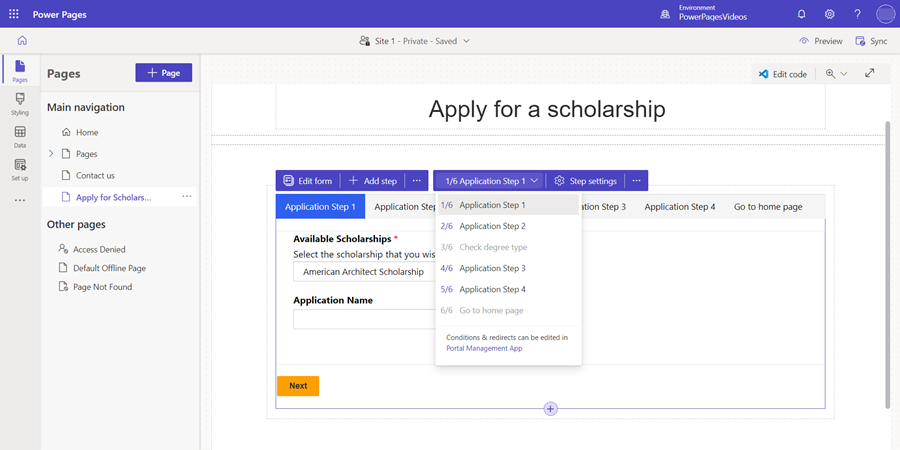Screen dimensions: 900x450
Task: Click the orange Next button
Action: click(298, 385)
